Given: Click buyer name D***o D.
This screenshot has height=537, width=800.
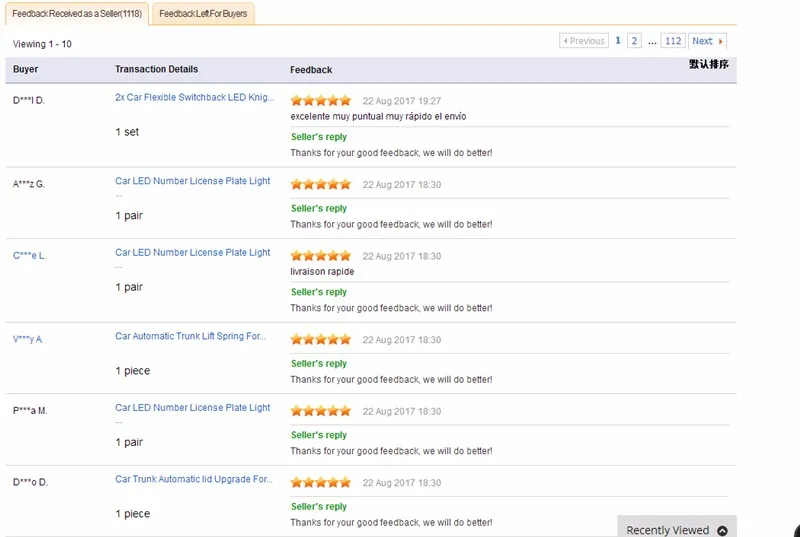Looking at the screenshot, I should 30,482.
